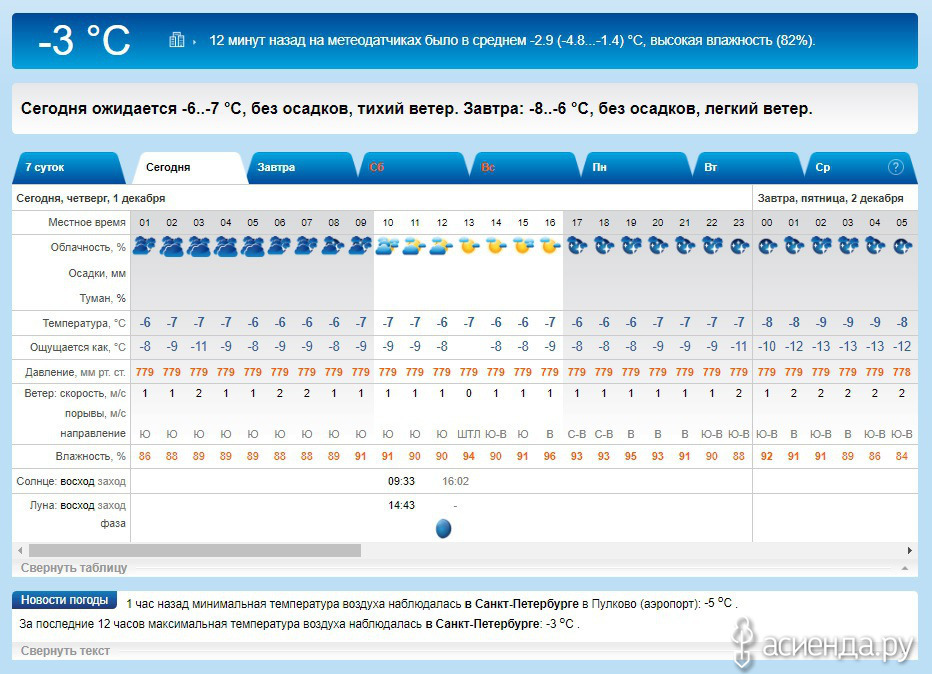
Task: Click tomorrow's cloud icon for hour 03
Action: [x=848, y=245]
